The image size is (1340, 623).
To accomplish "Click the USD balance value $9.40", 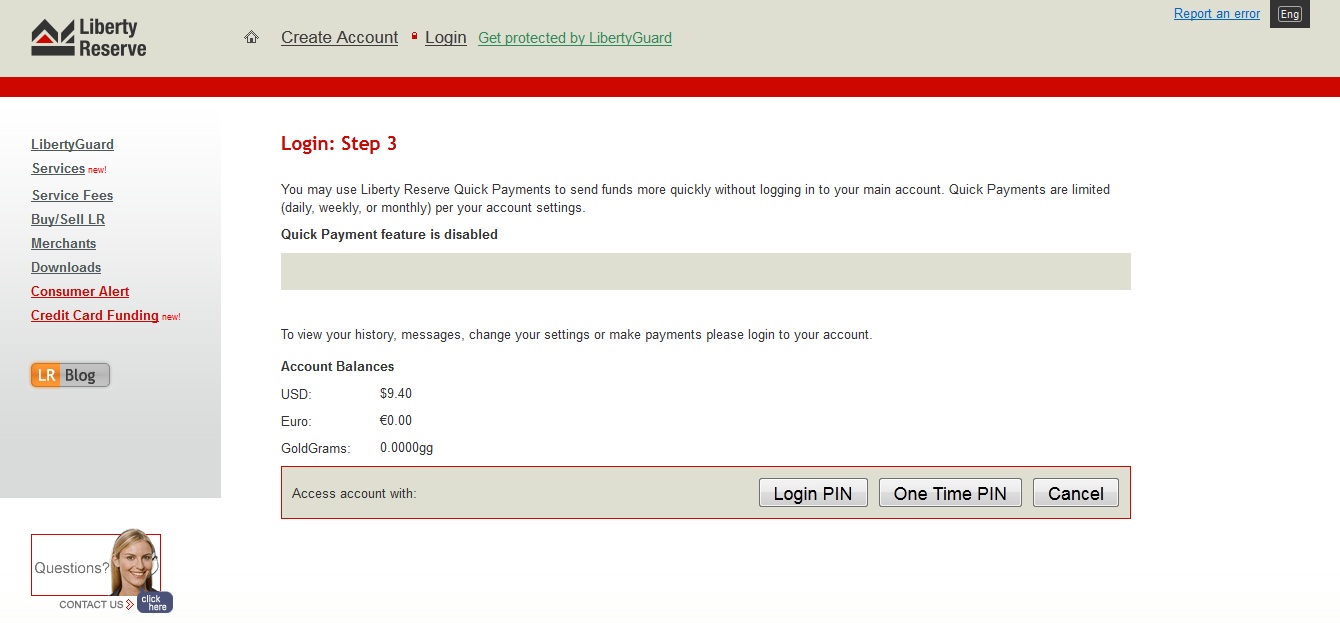I will [x=396, y=393].
